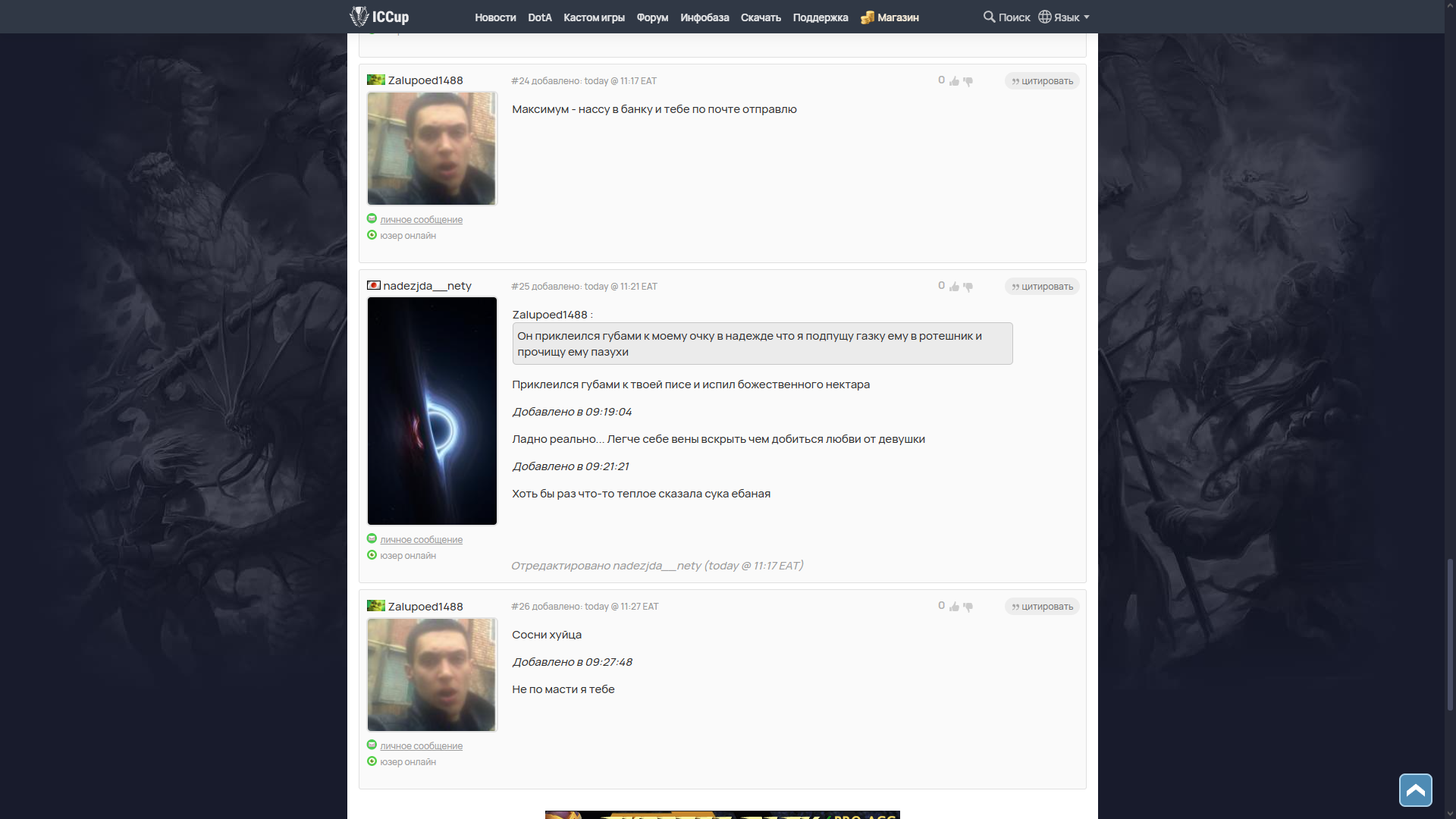
Task: Click the page vertical scrollbar thumb
Action: 1450,634
